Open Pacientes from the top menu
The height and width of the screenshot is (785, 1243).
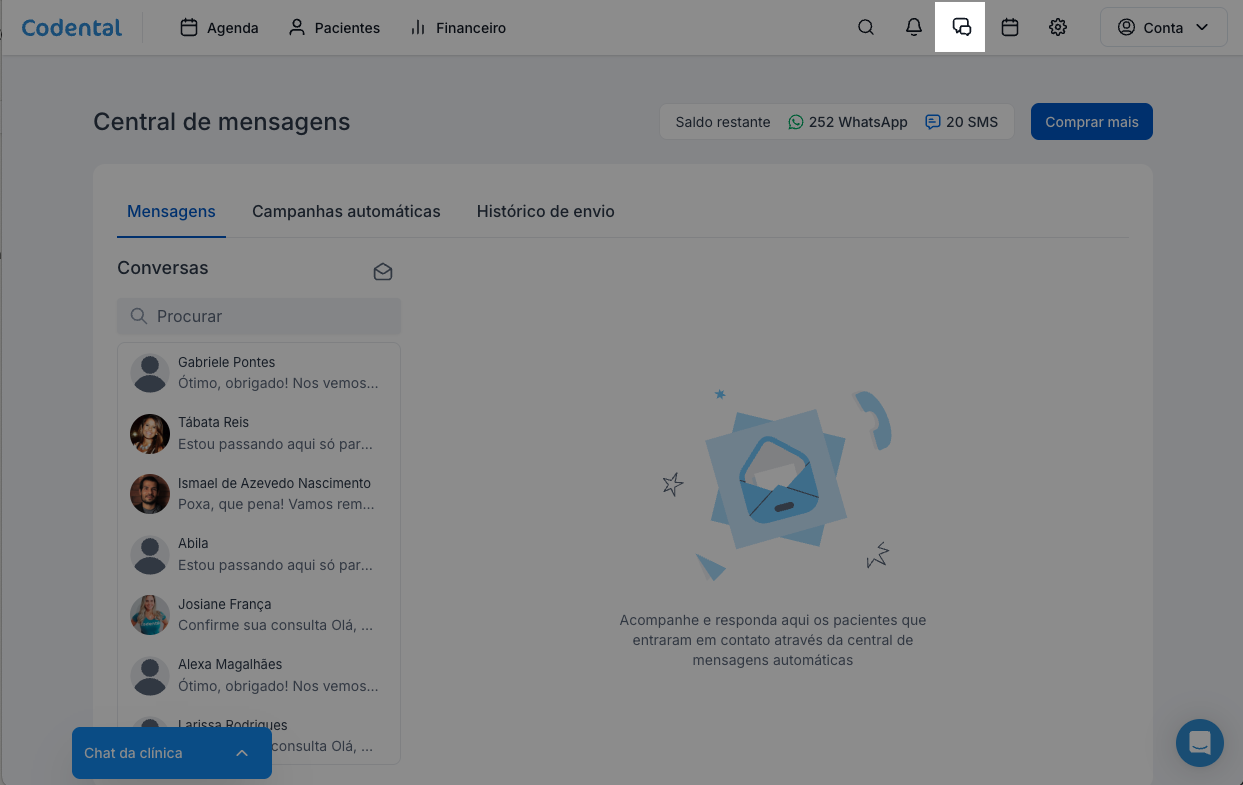334,28
